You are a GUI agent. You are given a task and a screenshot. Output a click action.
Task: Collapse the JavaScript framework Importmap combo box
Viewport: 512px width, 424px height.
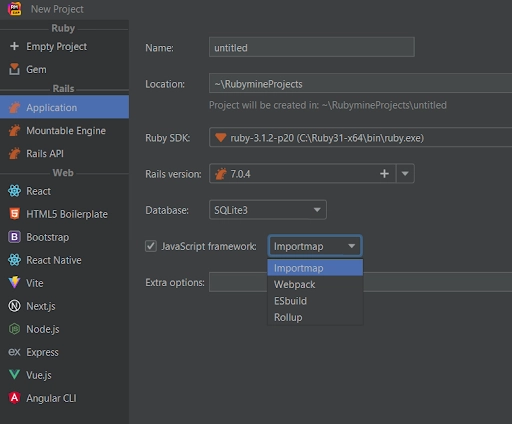pos(315,246)
